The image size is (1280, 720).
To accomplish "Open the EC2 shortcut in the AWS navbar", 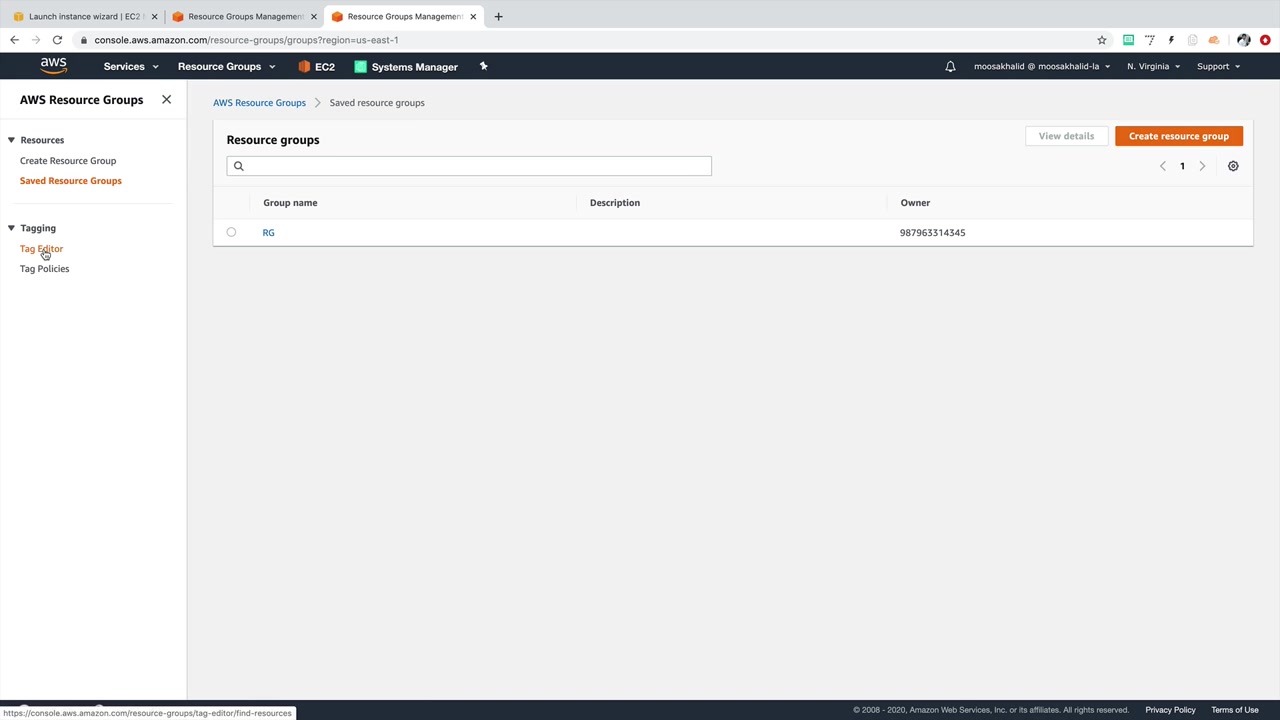I will (317, 67).
